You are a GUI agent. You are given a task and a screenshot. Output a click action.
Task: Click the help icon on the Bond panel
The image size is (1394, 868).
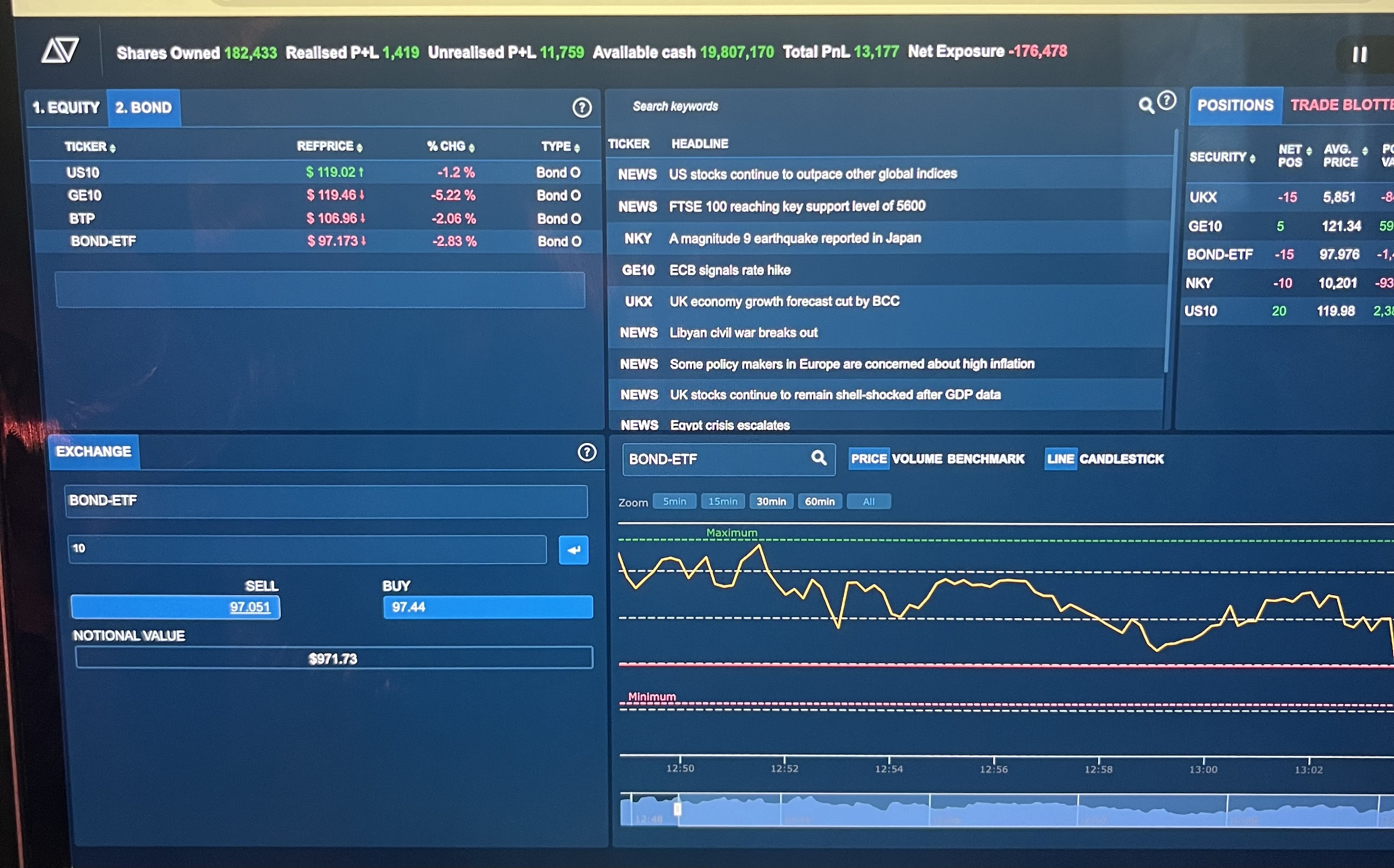(582, 108)
